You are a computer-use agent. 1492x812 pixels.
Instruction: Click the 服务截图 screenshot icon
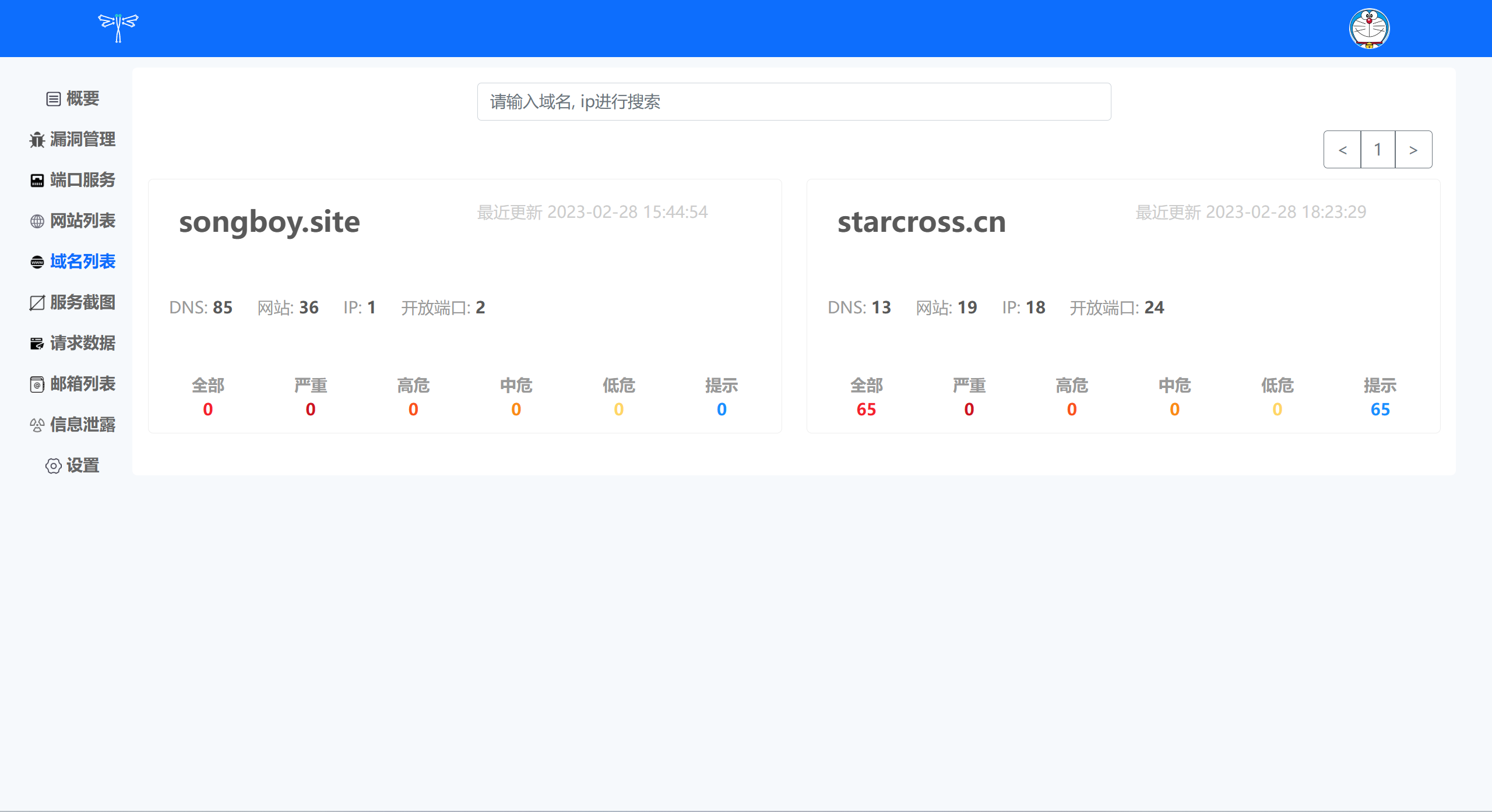click(37, 303)
